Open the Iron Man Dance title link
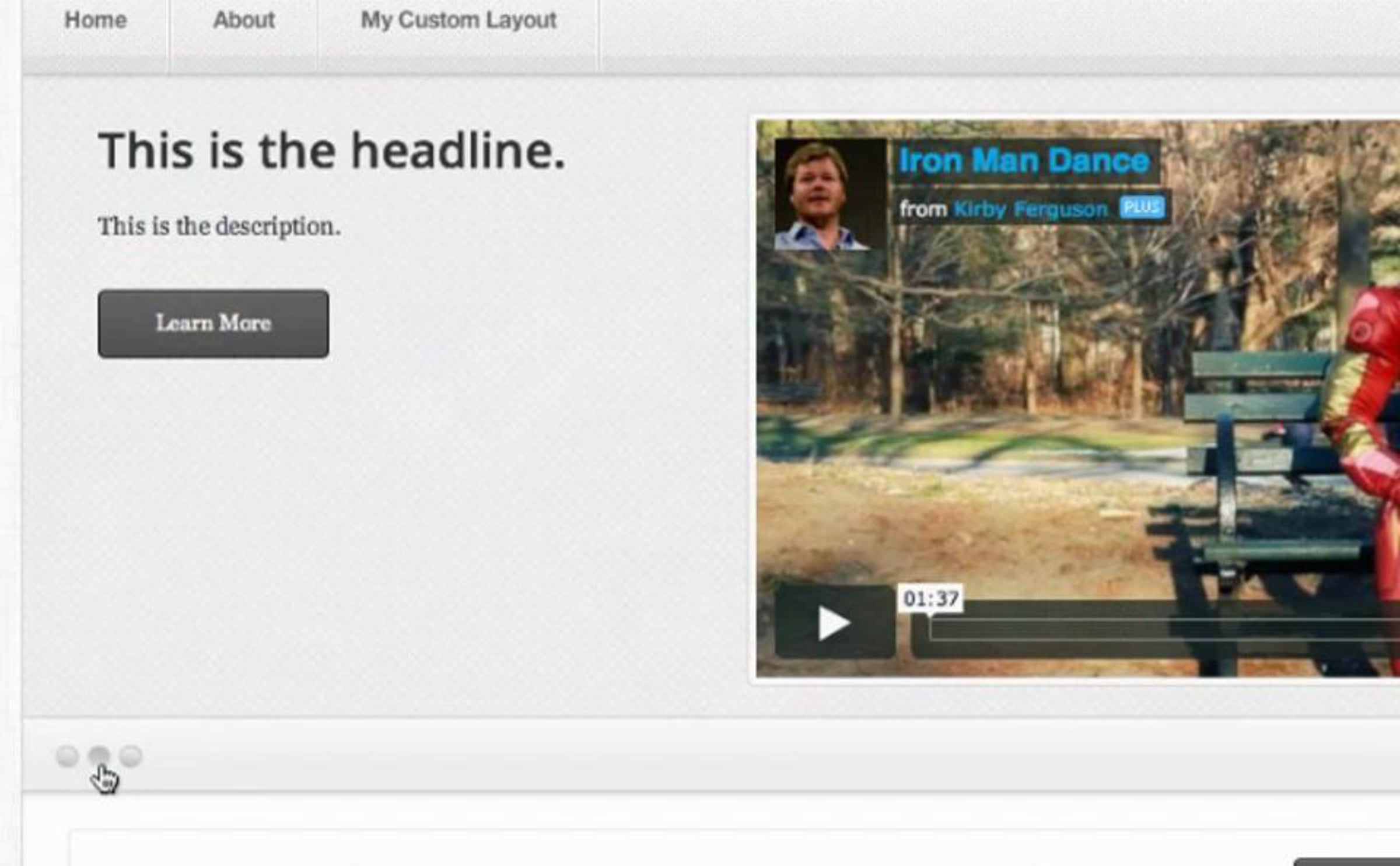 pos(1024,160)
